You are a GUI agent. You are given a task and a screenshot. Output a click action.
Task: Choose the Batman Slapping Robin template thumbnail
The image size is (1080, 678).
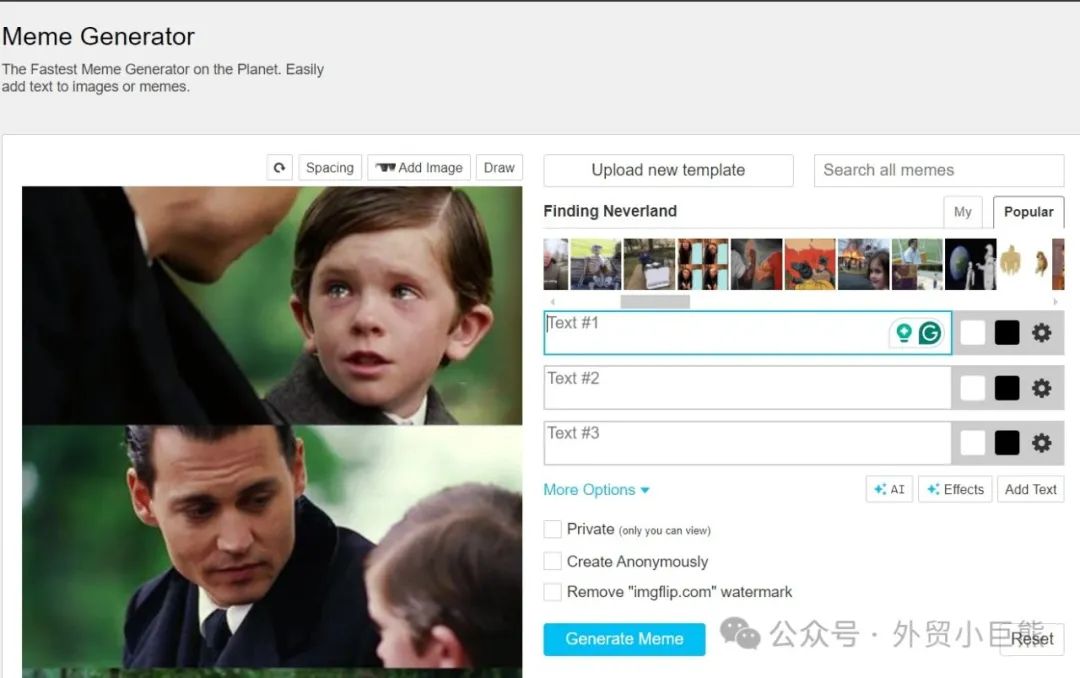coord(810,264)
